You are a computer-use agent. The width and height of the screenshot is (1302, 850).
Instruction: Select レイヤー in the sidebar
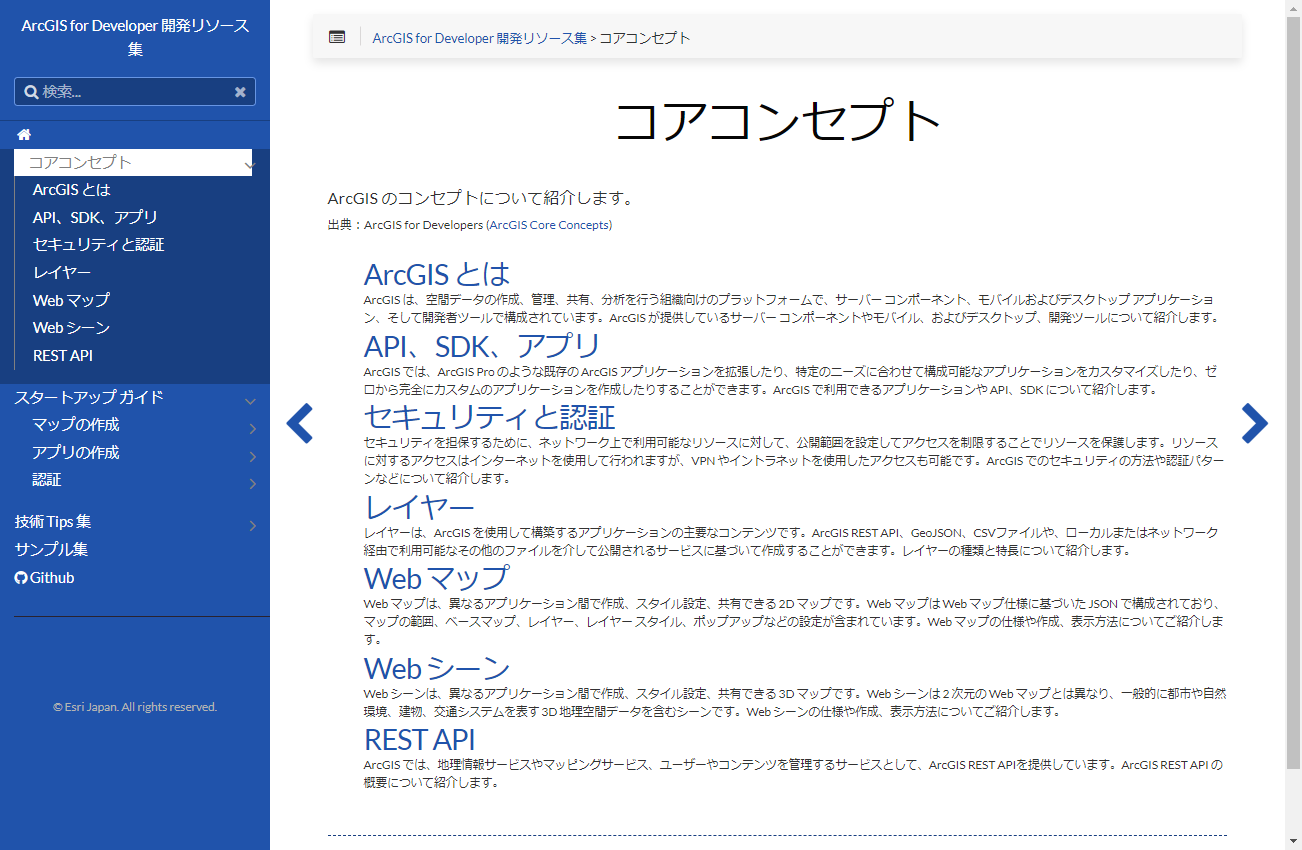click(x=62, y=273)
